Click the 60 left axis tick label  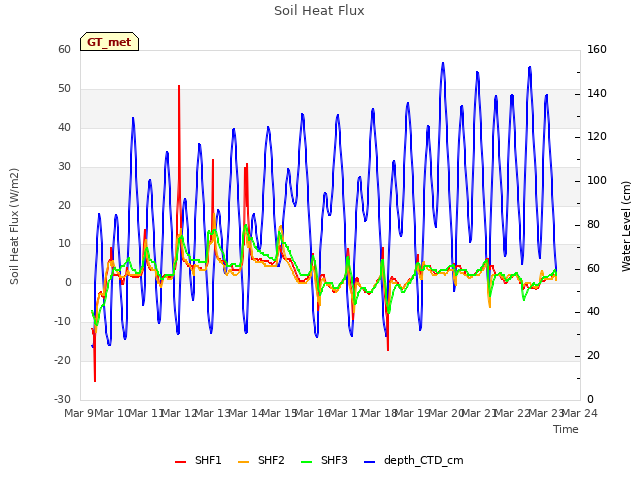[x=64, y=49]
